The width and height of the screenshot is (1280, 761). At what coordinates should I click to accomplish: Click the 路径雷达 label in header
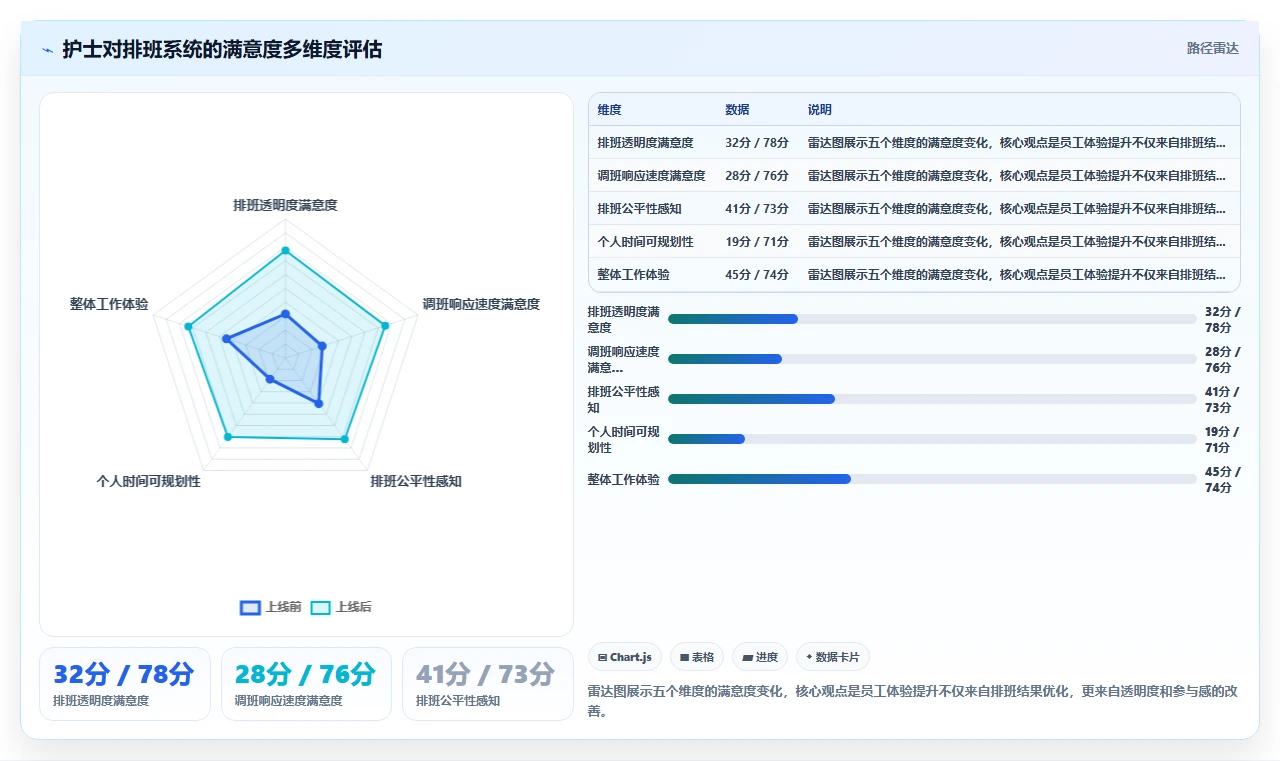coord(1213,48)
